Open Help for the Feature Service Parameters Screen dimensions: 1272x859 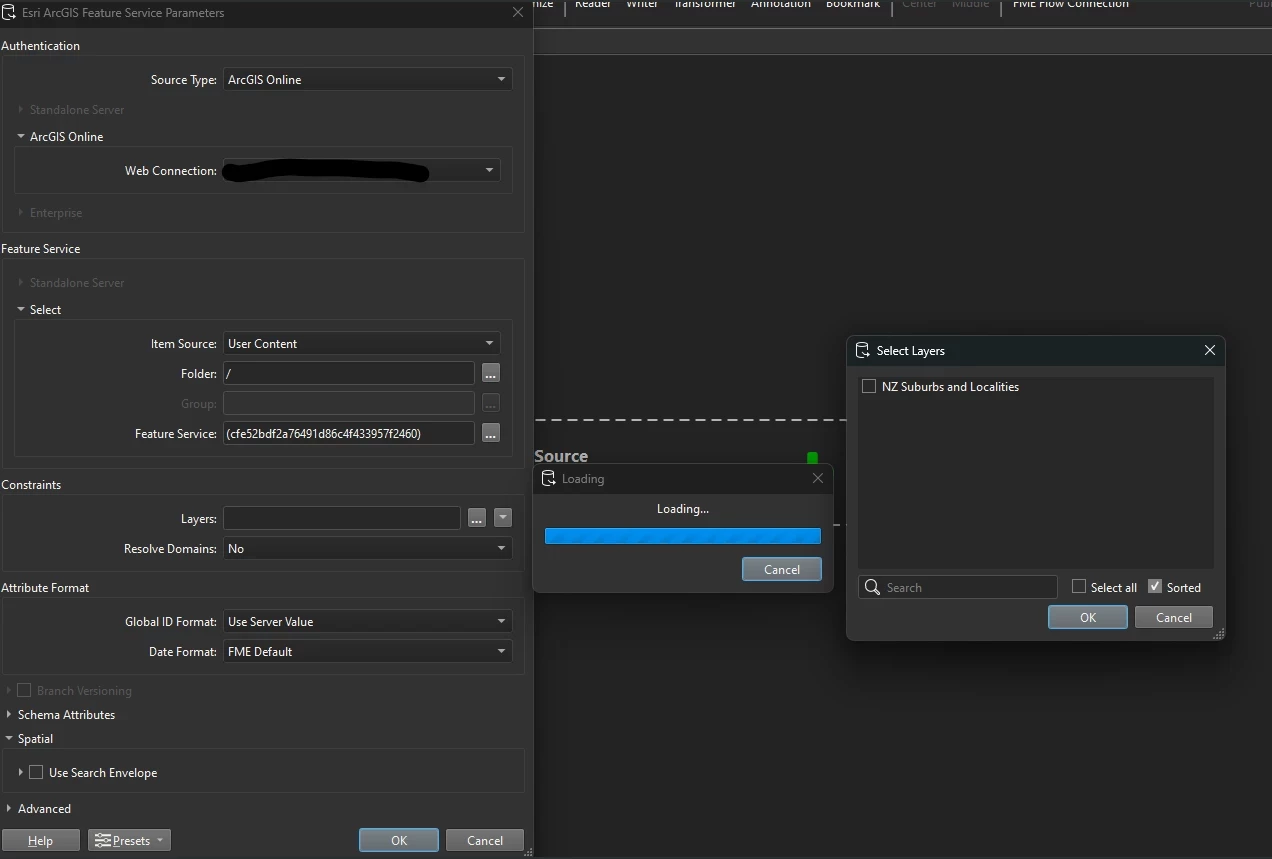pos(40,840)
